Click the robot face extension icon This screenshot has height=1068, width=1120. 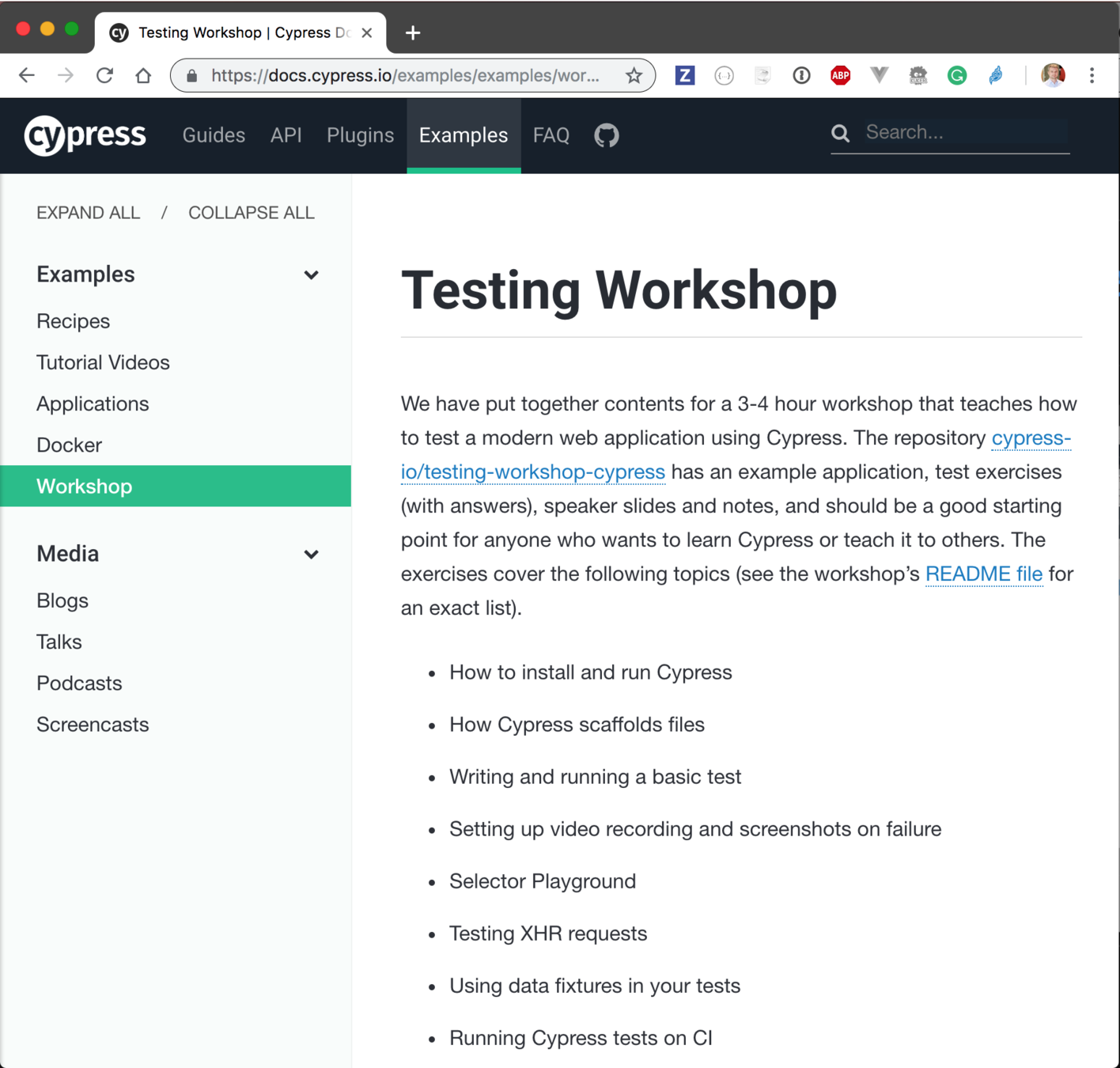click(918, 75)
